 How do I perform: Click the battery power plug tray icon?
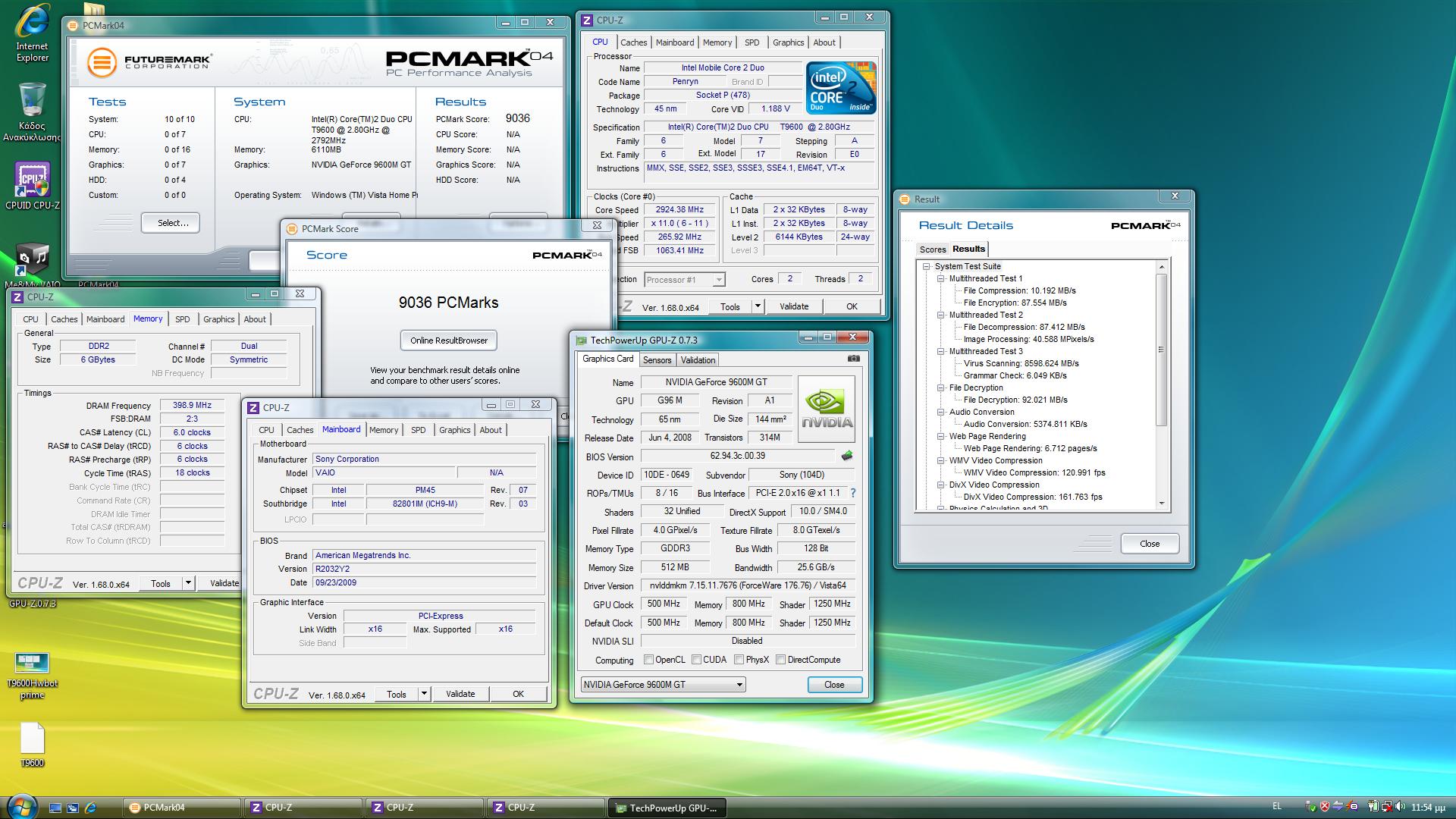[x=1373, y=806]
